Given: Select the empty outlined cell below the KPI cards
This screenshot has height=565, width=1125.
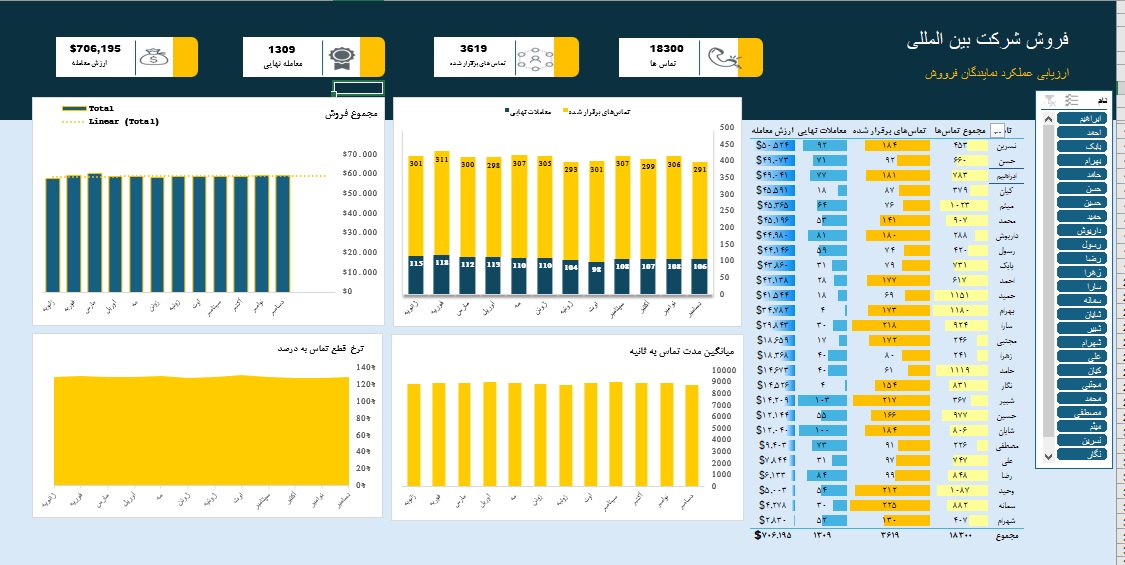Looking at the screenshot, I should coord(359,88).
